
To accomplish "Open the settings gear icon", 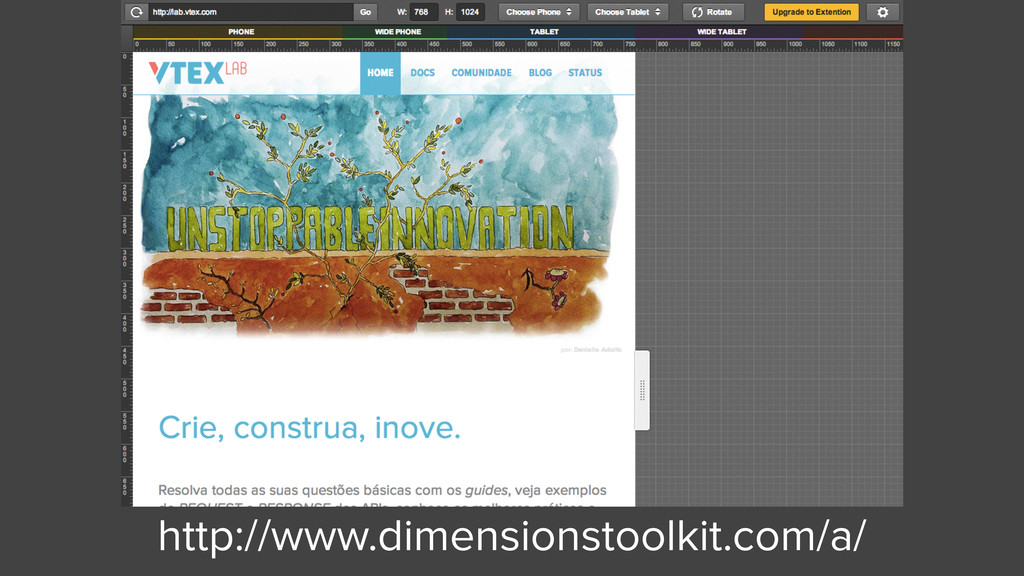I will coord(882,12).
